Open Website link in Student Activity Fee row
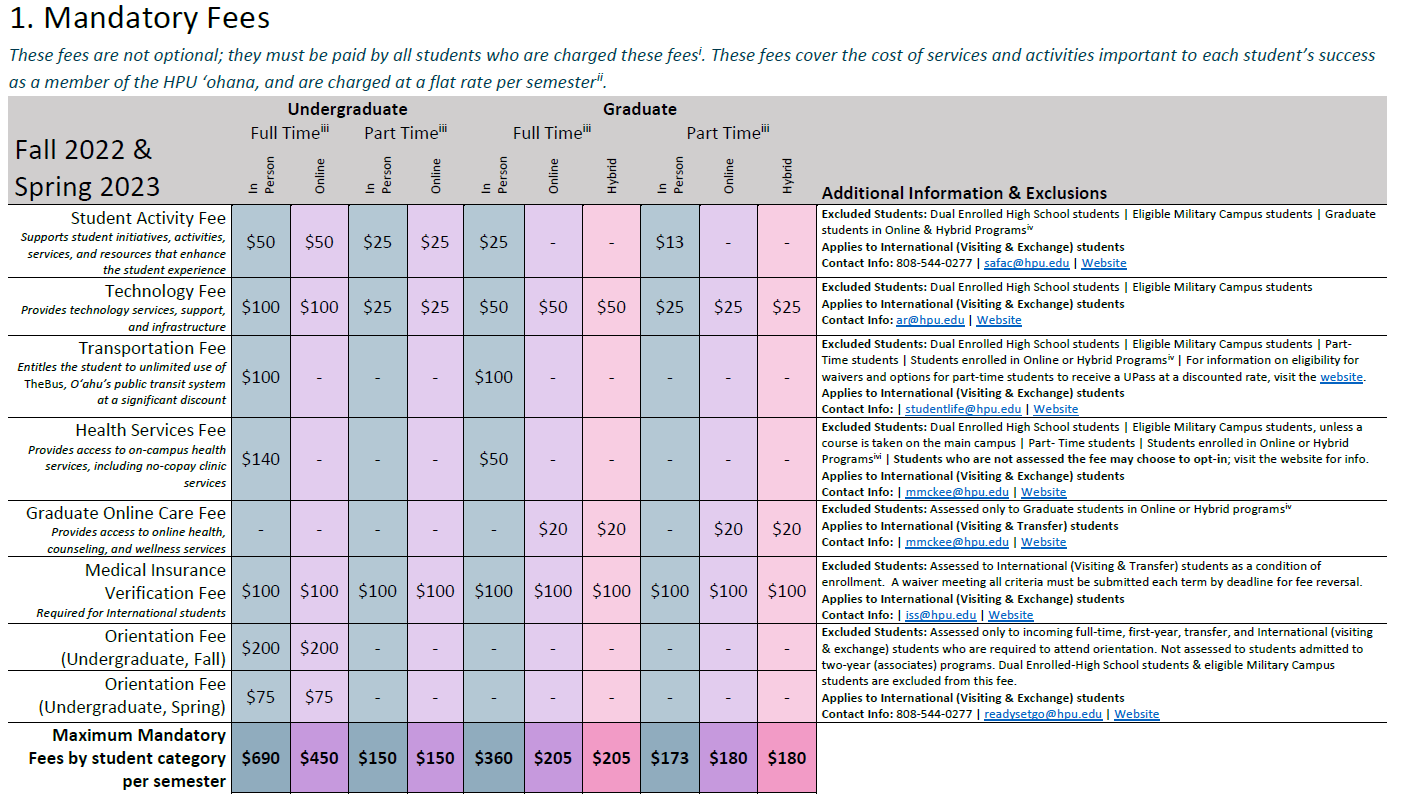Viewport: 1403px width, 804px height. pos(1104,263)
